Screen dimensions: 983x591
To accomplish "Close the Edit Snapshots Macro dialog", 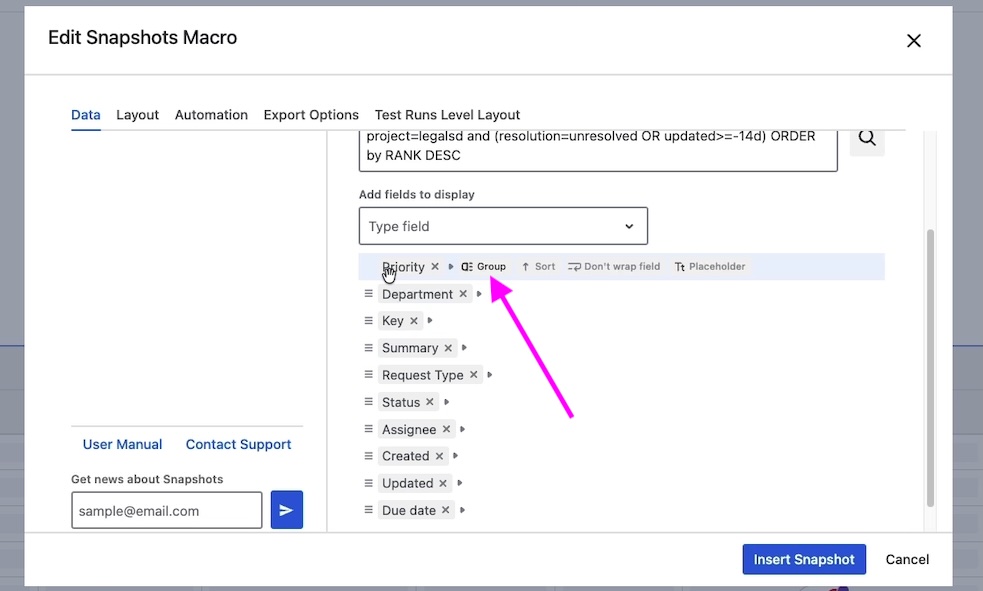I will click(x=913, y=41).
